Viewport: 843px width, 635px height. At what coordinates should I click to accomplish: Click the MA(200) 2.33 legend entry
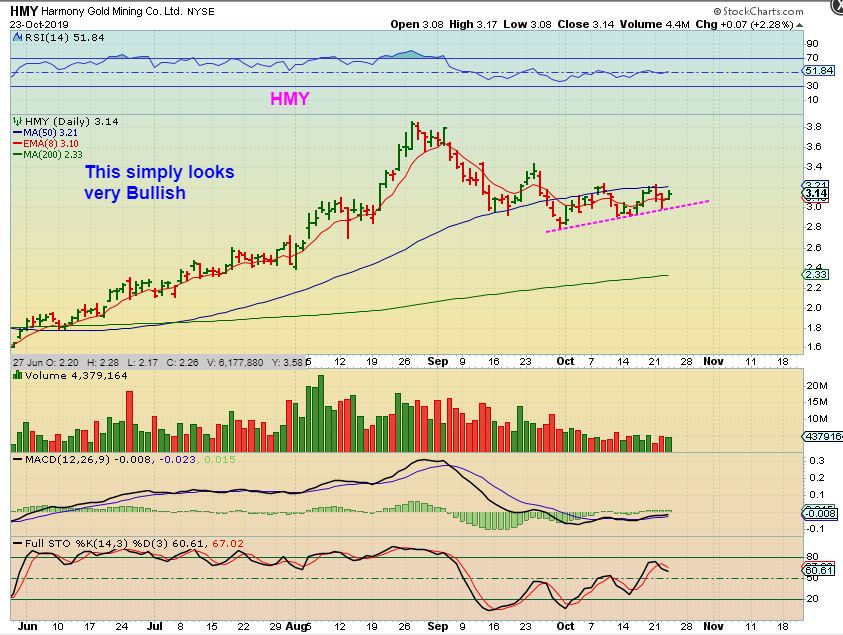(x=48, y=154)
